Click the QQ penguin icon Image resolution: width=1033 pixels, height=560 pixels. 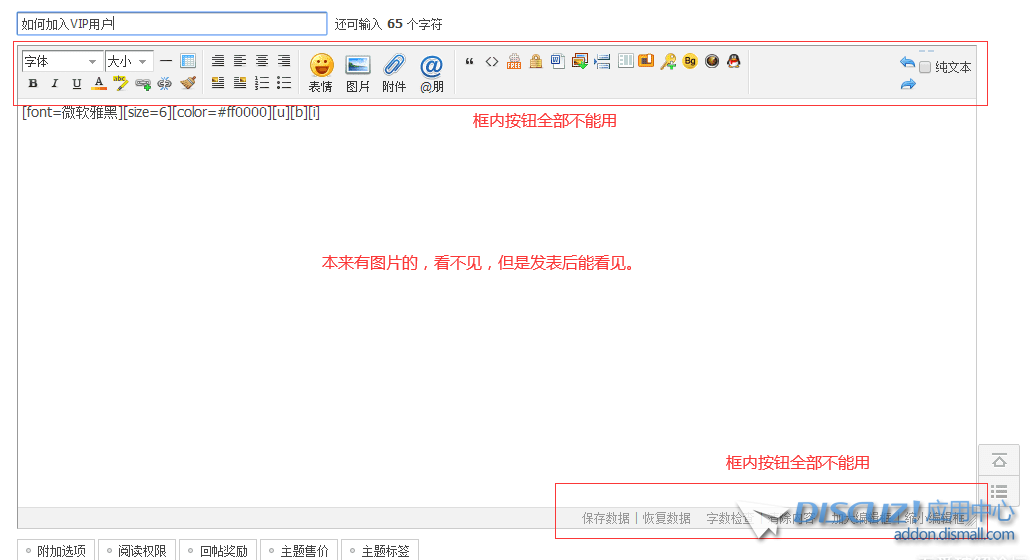[733, 62]
